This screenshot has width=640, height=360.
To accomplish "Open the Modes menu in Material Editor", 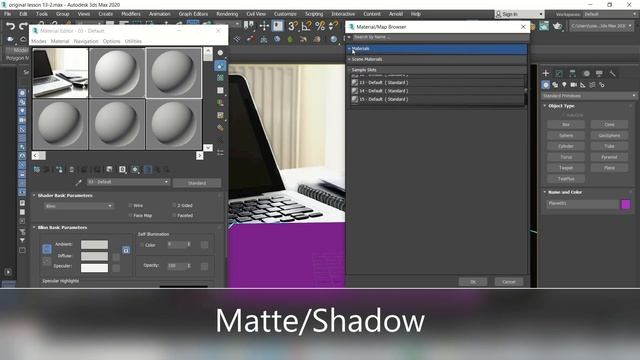I will pos(39,41).
